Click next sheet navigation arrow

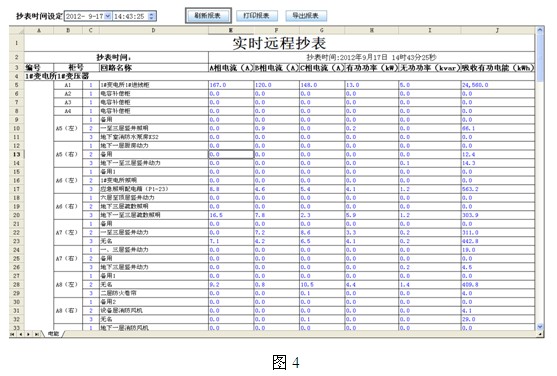(28, 334)
